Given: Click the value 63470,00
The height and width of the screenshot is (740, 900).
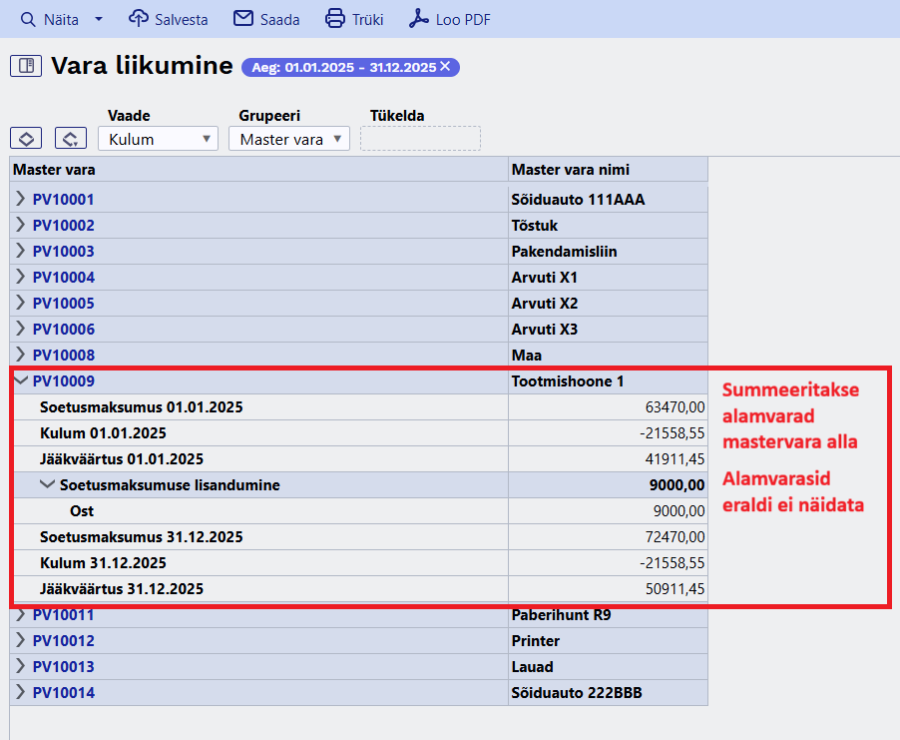Looking at the screenshot, I should 675,407.
